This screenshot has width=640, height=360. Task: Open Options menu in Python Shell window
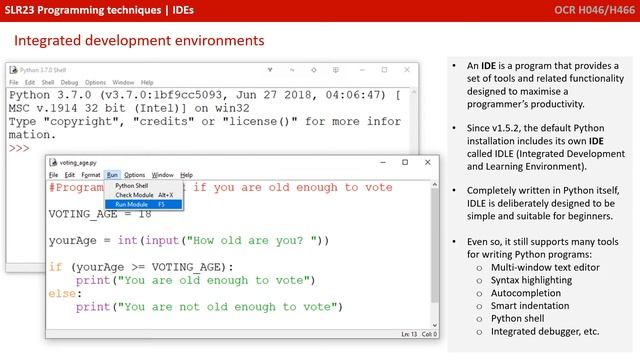[x=95, y=82]
